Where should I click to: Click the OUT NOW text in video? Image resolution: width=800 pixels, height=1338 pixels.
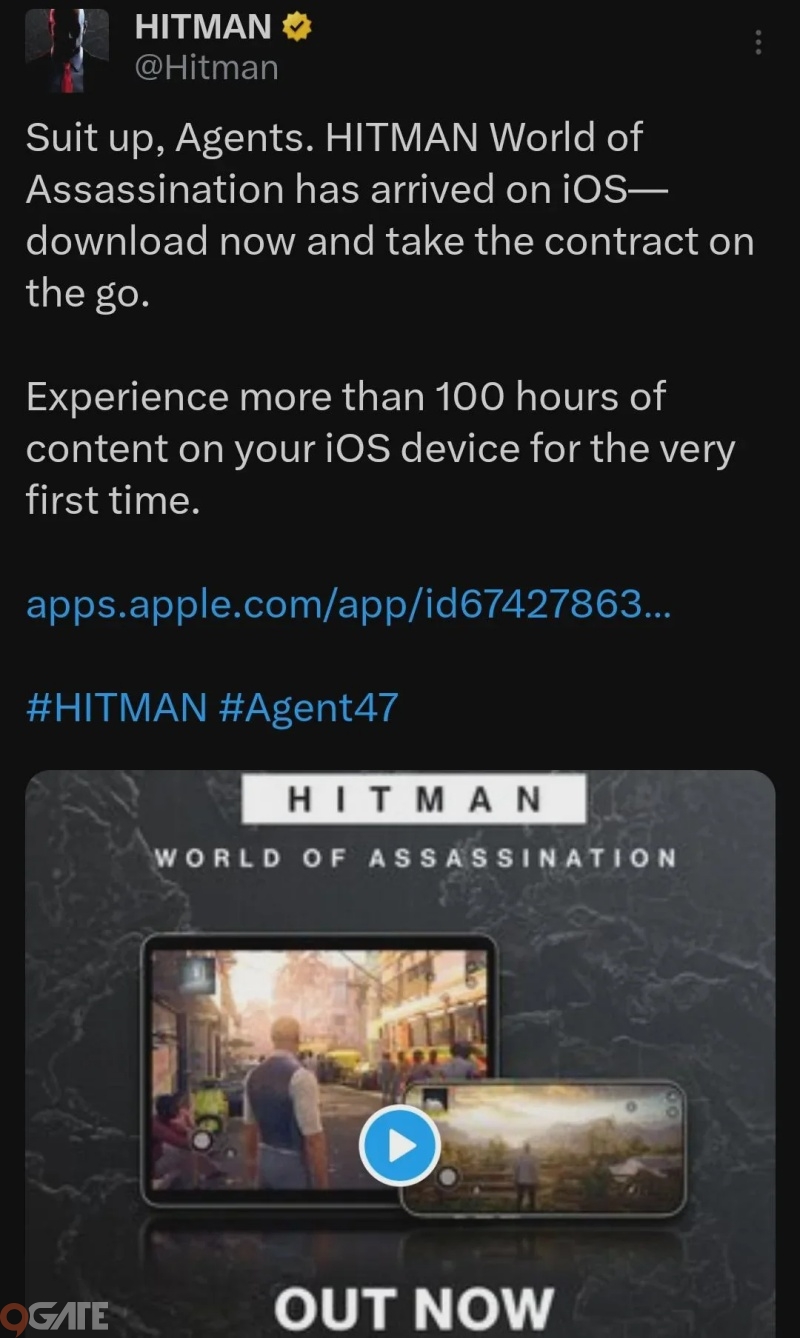(x=413, y=1307)
